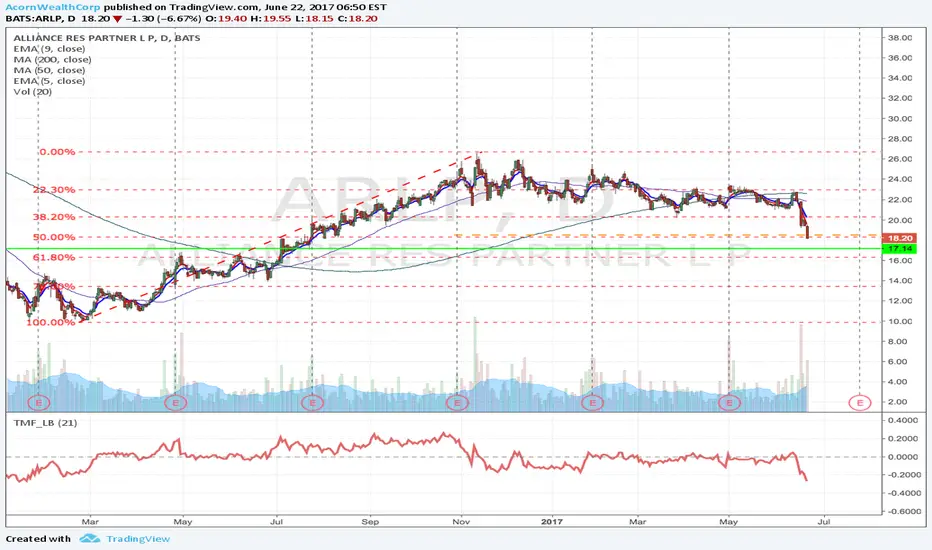Open the AcornWealthCorp author link
Image resolution: width=932 pixels, height=550 pixels.
(x=53, y=7)
